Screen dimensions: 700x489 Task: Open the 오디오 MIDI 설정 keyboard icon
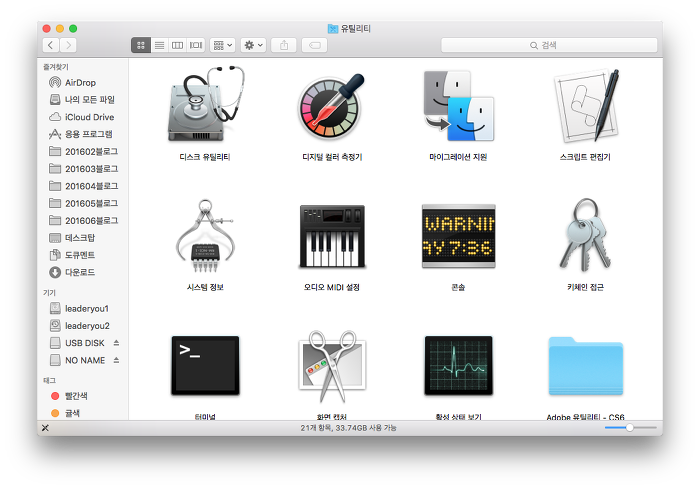coord(332,236)
